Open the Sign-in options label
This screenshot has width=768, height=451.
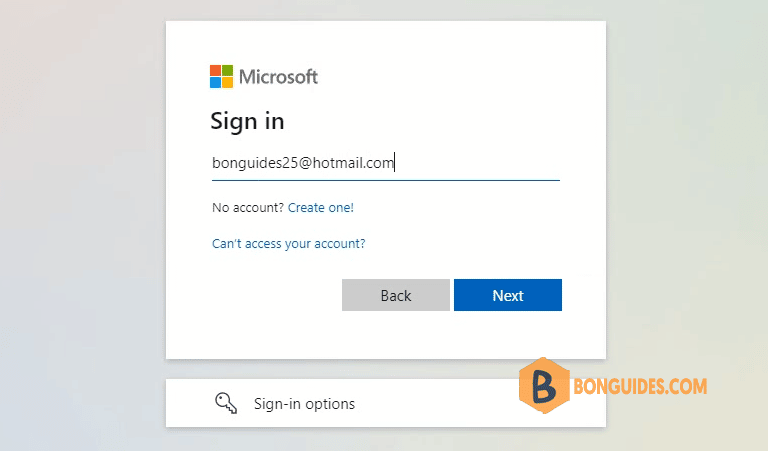click(304, 404)
